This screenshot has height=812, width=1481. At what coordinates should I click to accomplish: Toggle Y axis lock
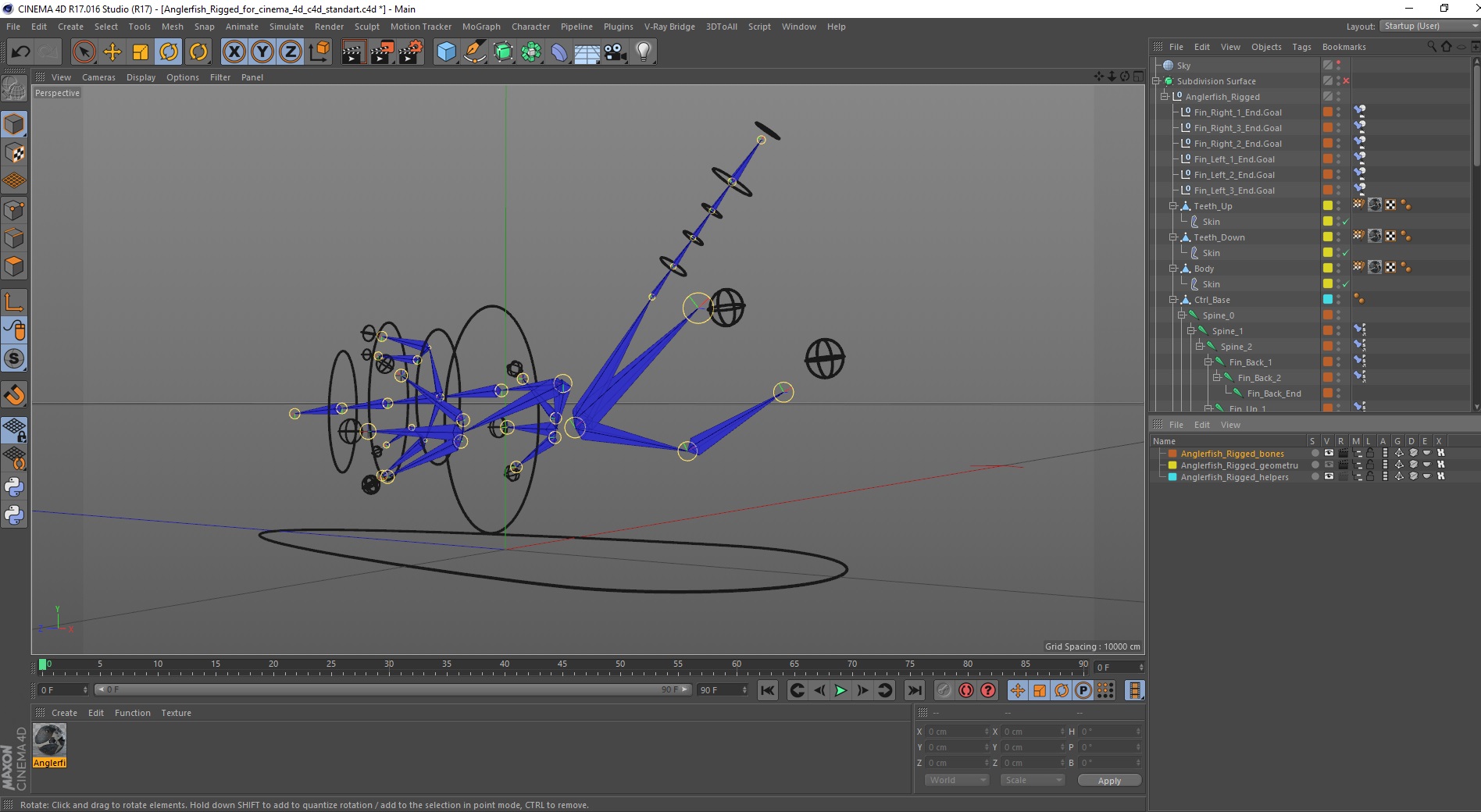(262, 52)
